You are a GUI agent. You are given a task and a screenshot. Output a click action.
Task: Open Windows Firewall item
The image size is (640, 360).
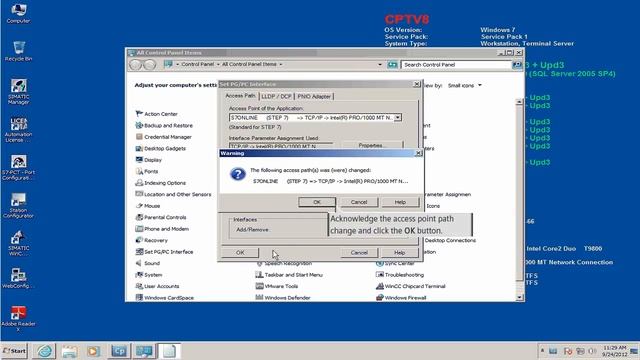tap(401, 298)
